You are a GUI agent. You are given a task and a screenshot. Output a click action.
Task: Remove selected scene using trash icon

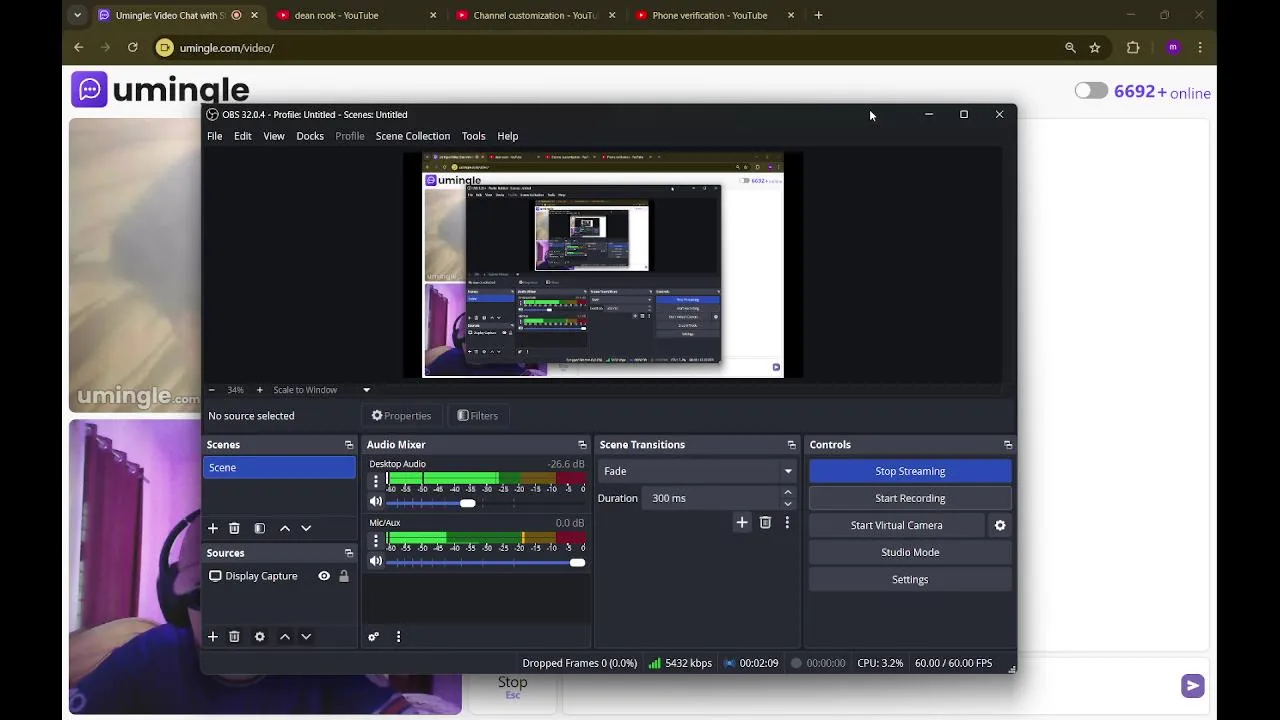pyautogui.click(x=234, y=528)
